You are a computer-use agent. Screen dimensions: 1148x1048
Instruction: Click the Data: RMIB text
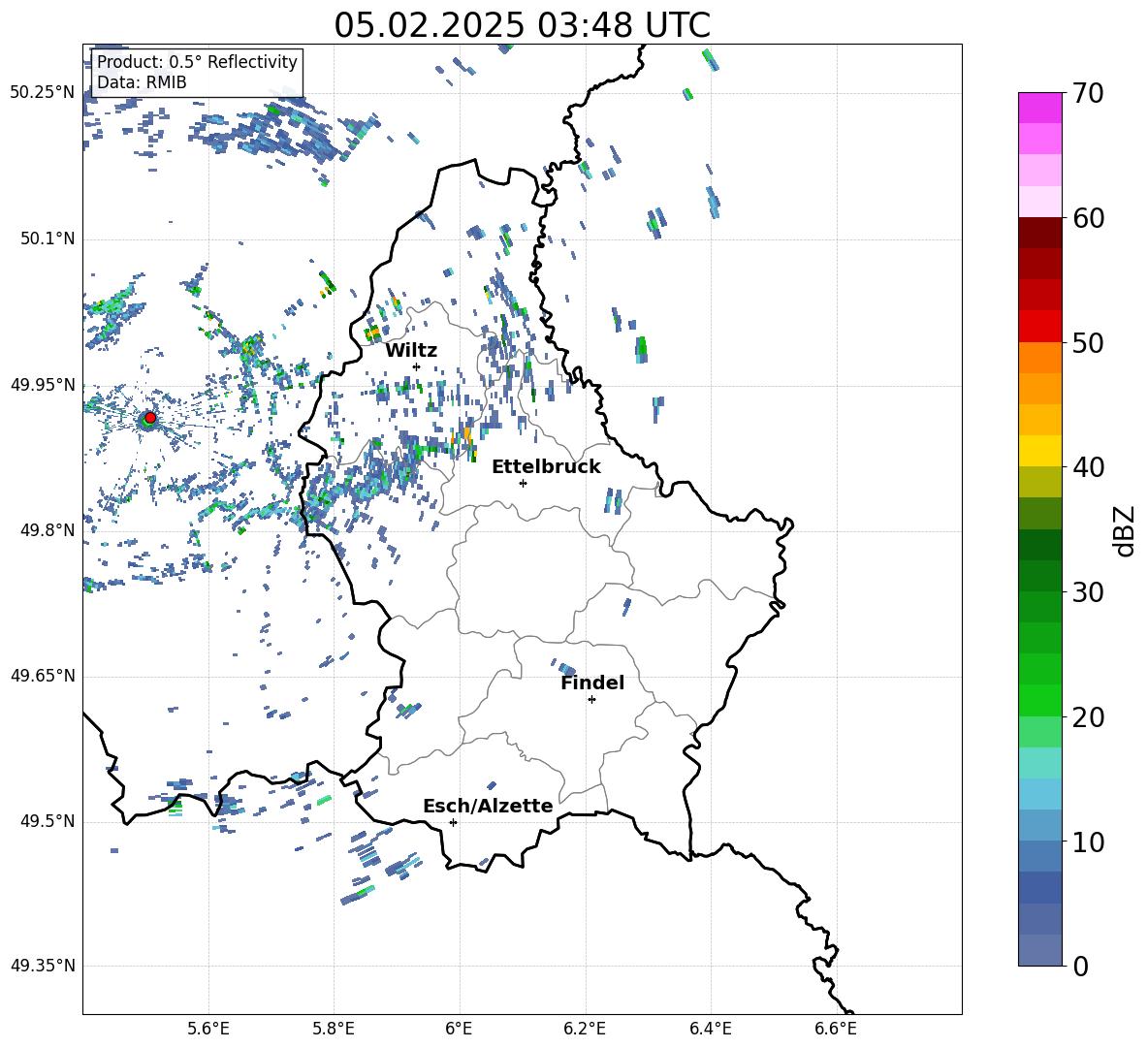coord(142,82)
